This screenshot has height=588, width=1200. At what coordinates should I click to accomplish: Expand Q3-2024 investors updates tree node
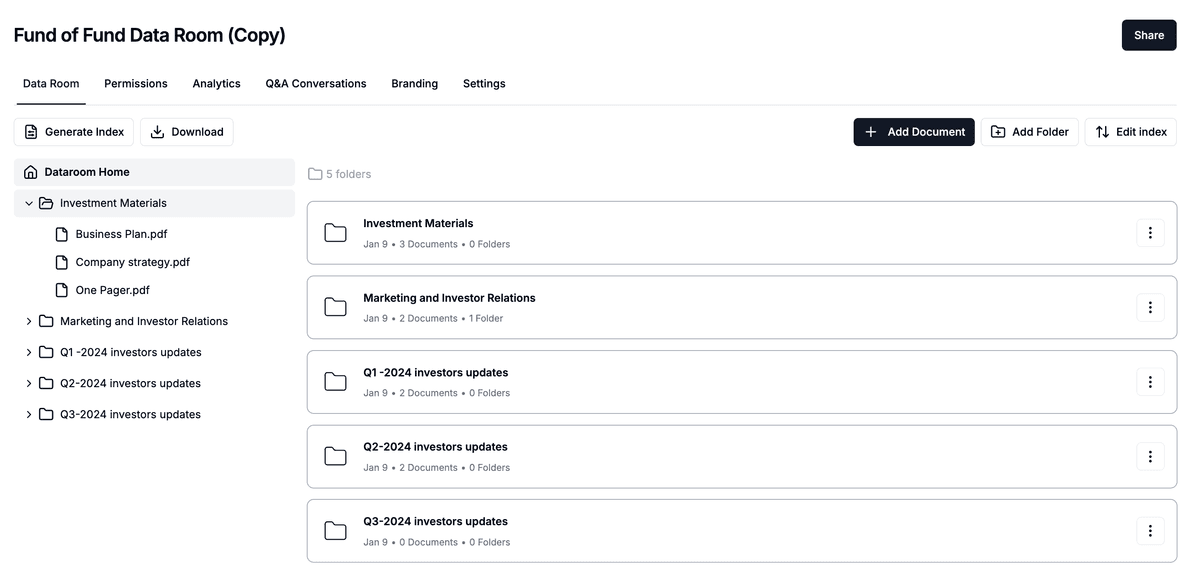(x=29, y=414)
